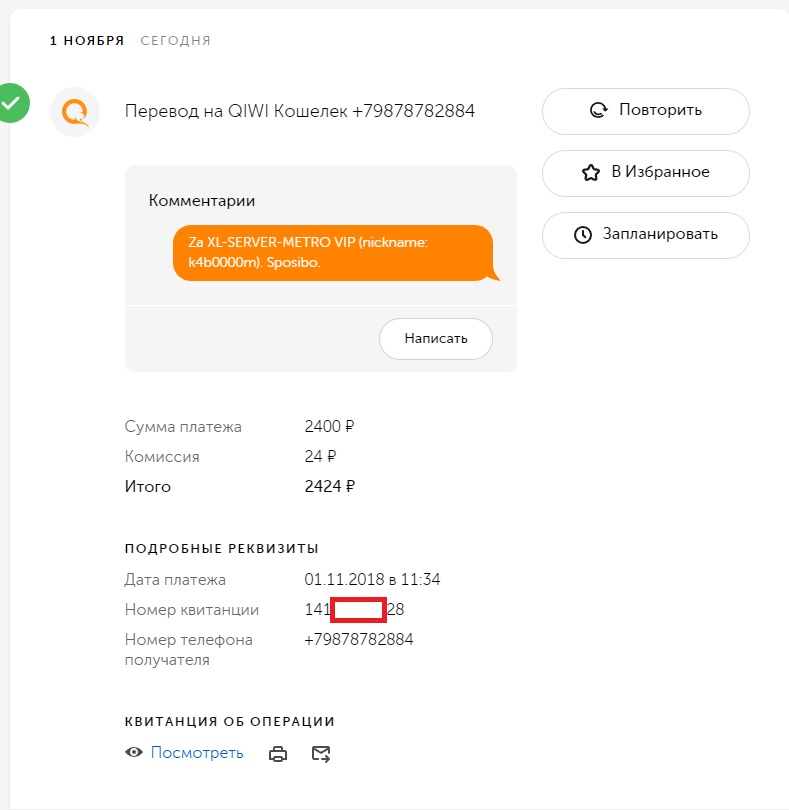Print the receipt using the printer icon

click(278, 754)
